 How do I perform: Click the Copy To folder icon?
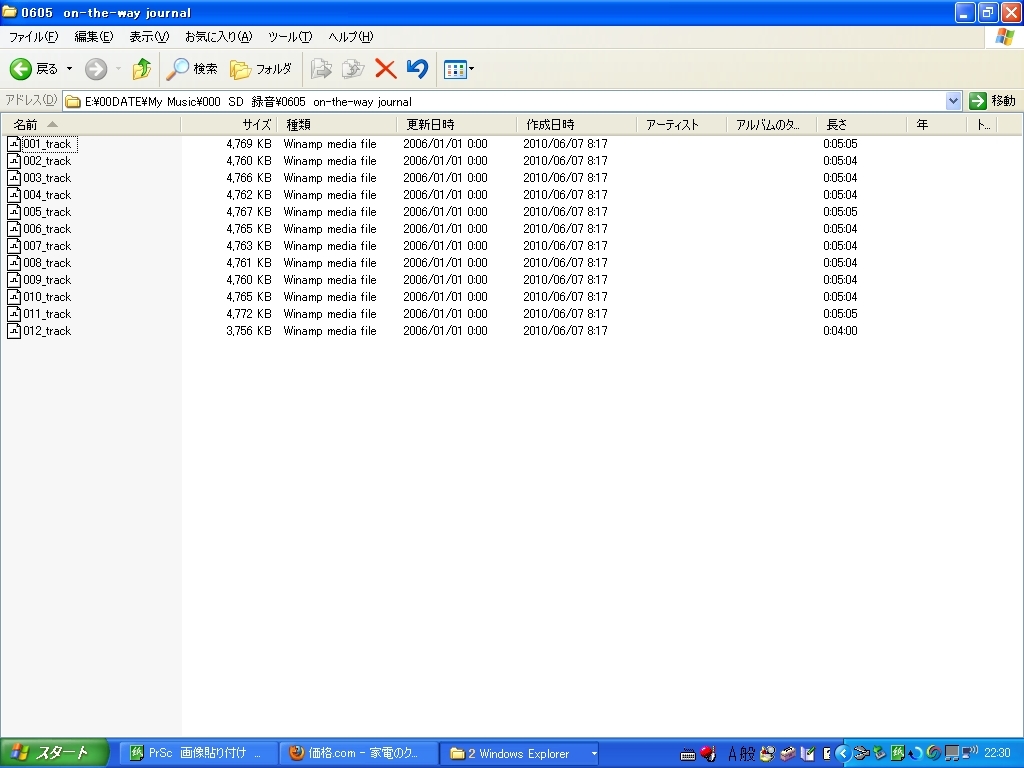click(x=352, y=69)
